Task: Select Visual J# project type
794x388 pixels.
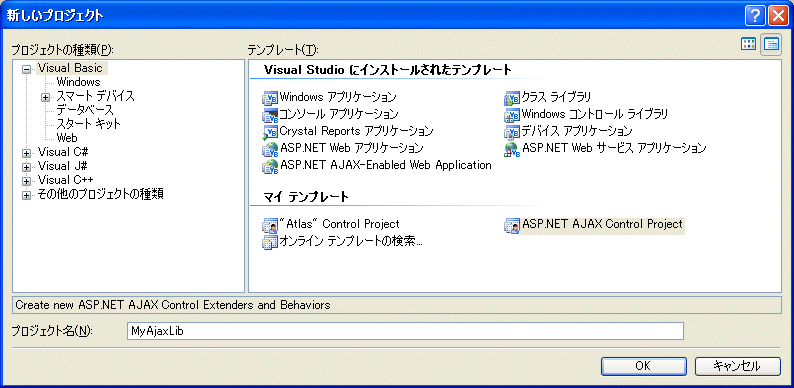Action: [63, 166]
